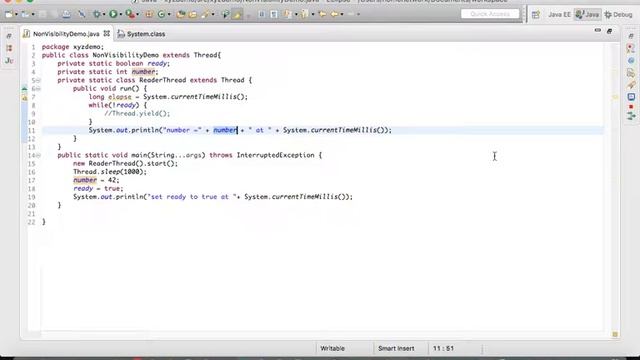The width and height of the screenshot is (640, 360).
Task: Switch to the Java EE perspective
Action: click(559, 14)
